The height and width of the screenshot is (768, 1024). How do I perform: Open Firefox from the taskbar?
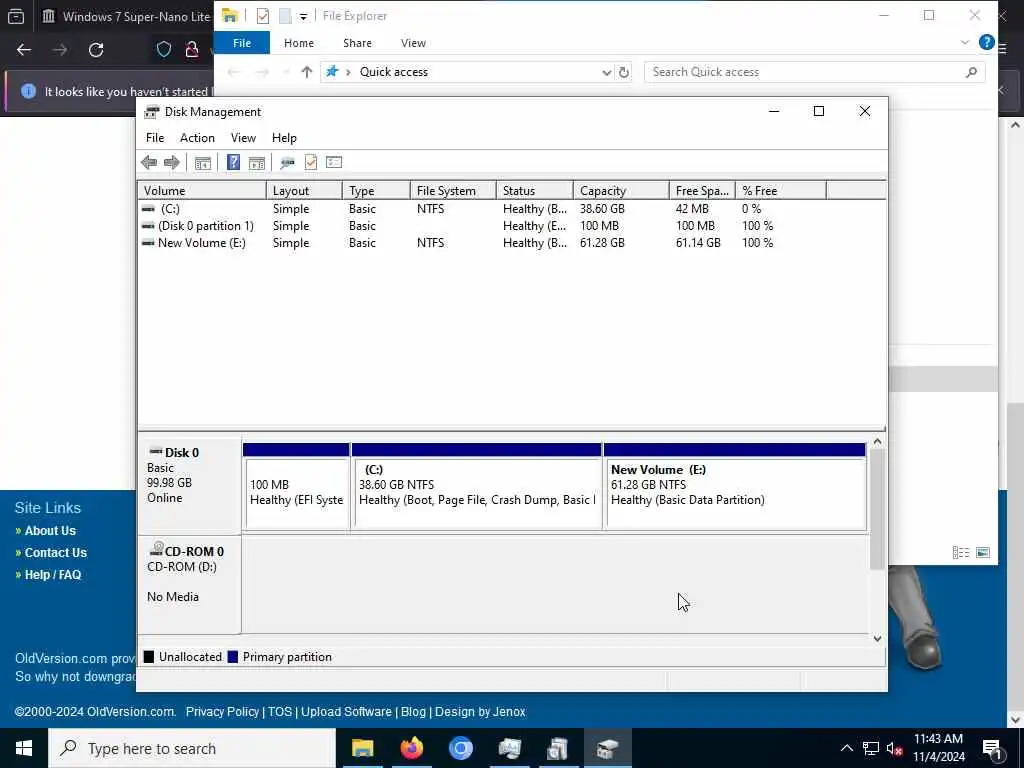tap(411, 748)
